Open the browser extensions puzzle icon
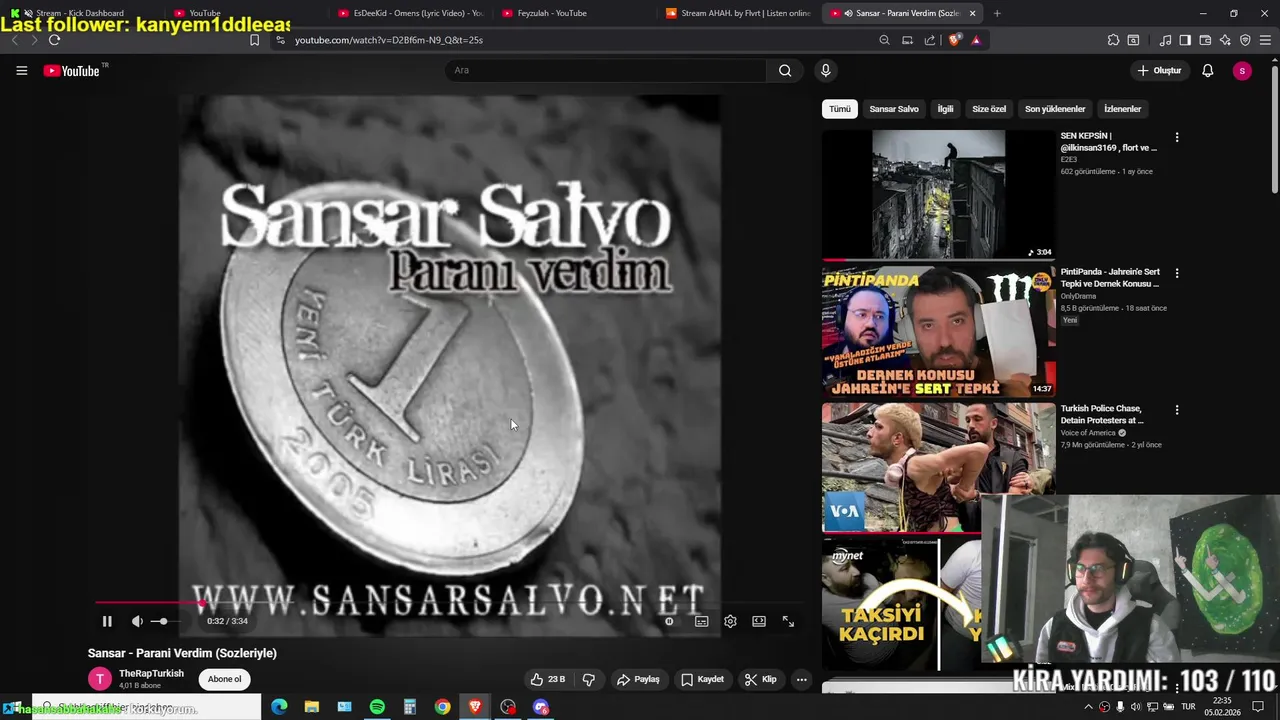This screenshot has width=1280, height=720. [1113, 40]
